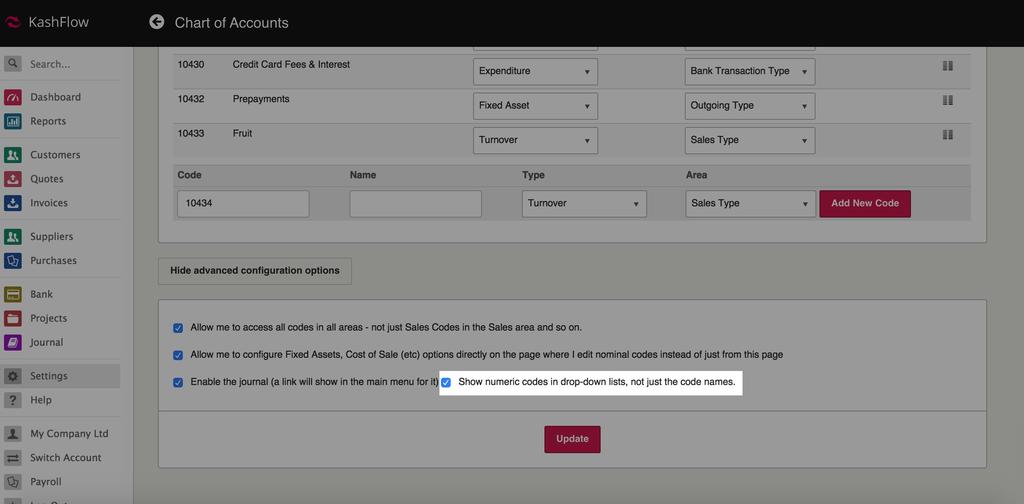Select the Invoices icon in sidebar
This screenshot has height=504, width=1024.
(13, 203)
